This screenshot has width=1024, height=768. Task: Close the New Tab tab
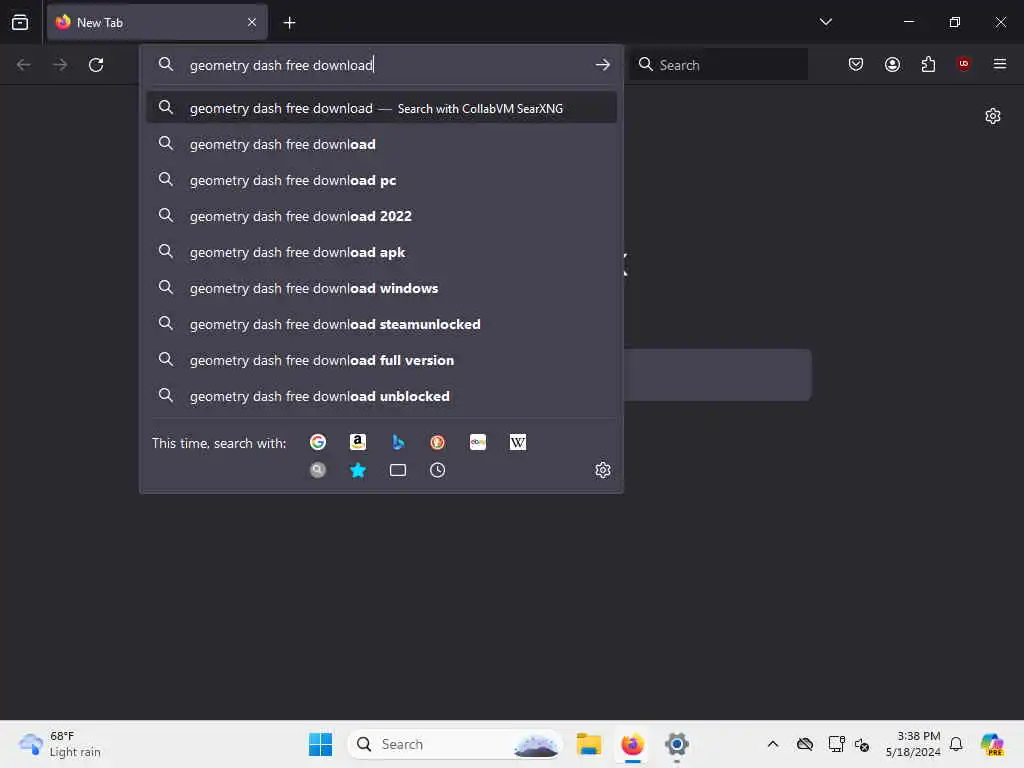[x=252, y=22]
